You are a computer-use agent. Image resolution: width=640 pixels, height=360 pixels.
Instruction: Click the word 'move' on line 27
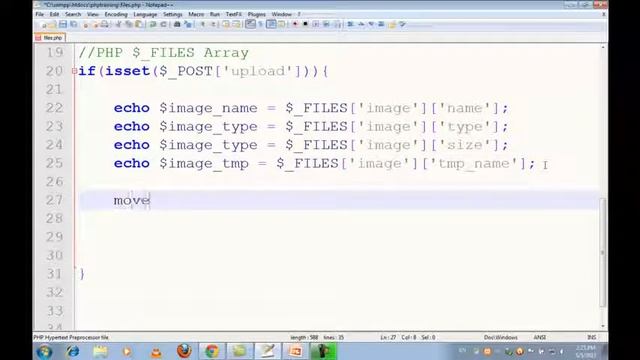[x=132, y=200]
